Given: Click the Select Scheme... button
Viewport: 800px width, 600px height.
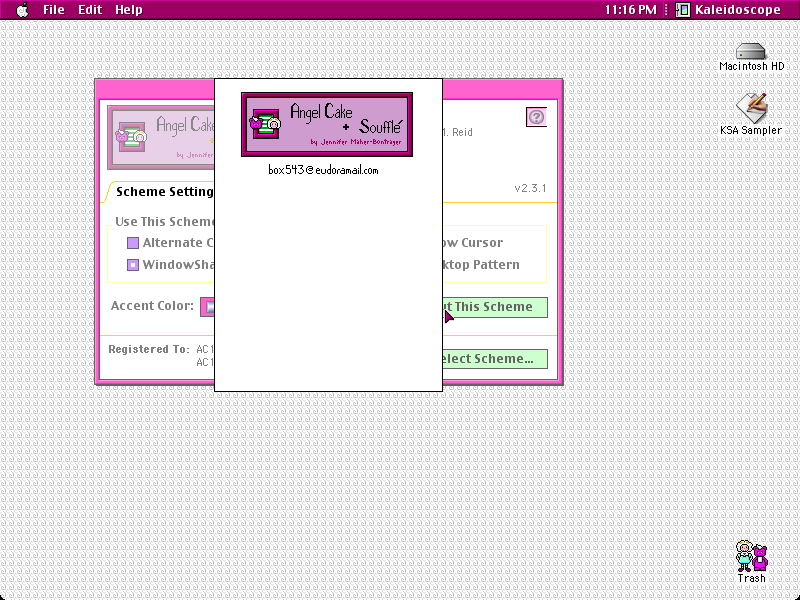Looking at the screenshot, I should point(495,359).
